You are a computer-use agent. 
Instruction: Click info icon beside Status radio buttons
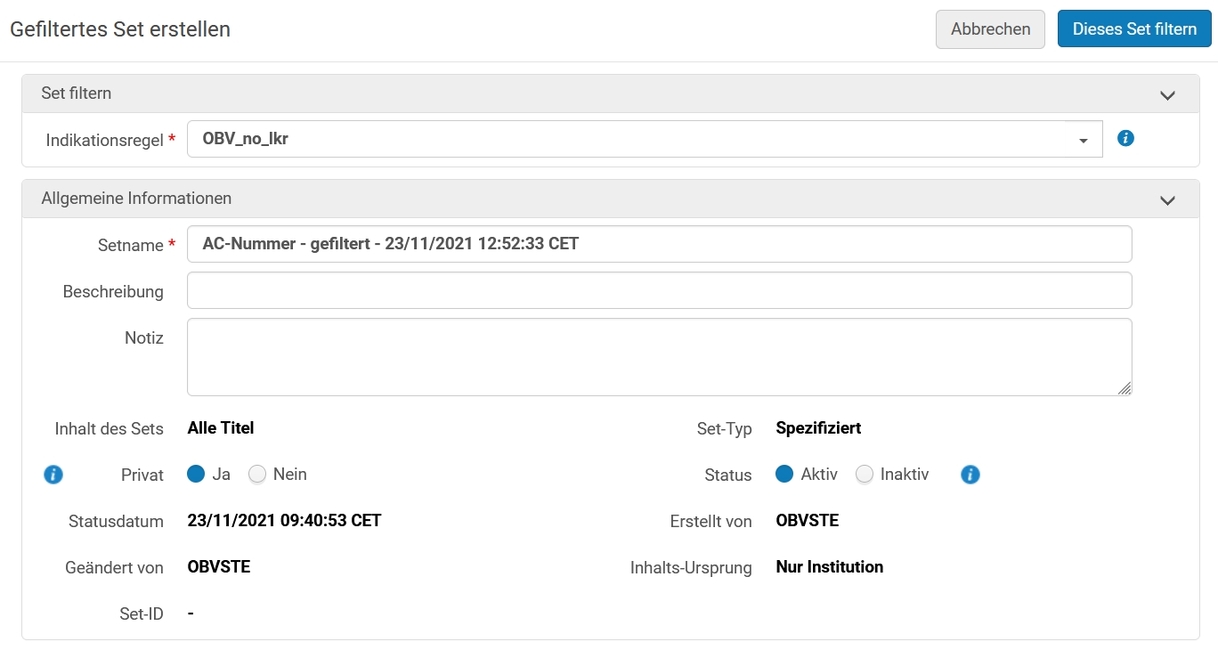[x=970, y=474]
